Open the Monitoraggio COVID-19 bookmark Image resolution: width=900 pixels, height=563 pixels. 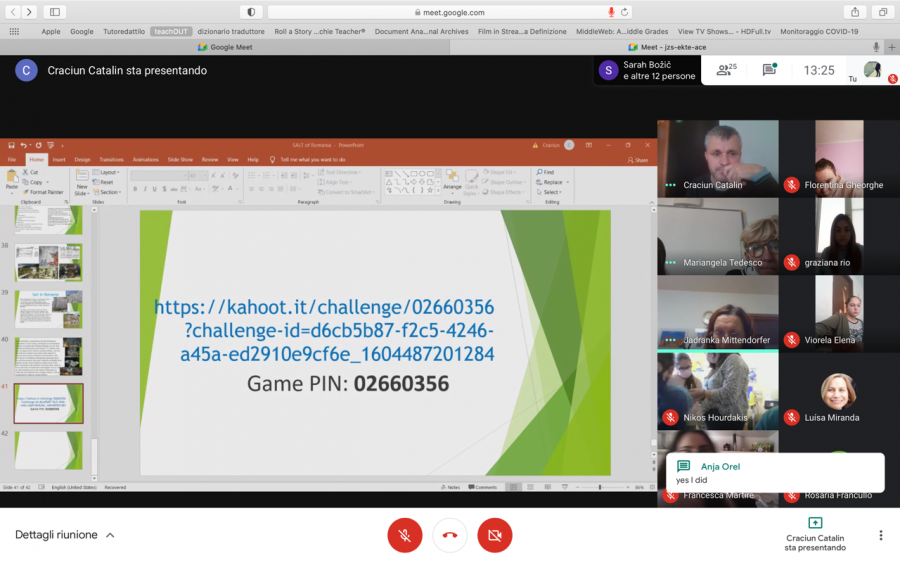[x=819, y=31]
